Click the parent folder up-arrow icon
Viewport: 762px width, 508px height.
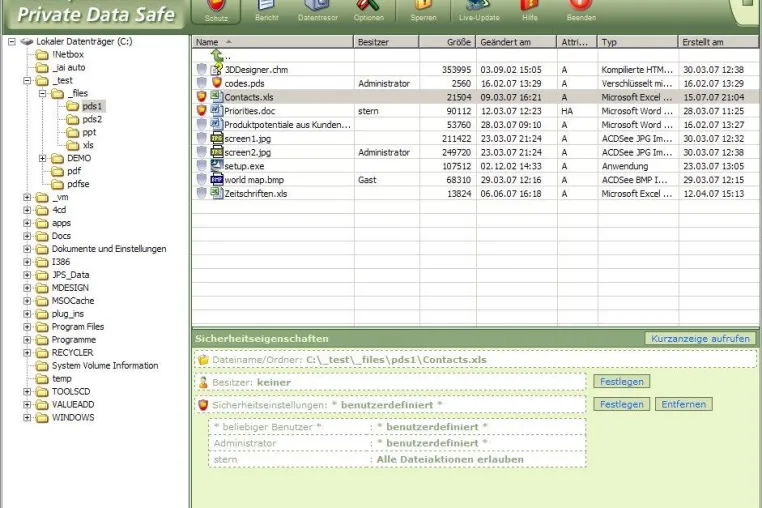[x=217, y=55]
